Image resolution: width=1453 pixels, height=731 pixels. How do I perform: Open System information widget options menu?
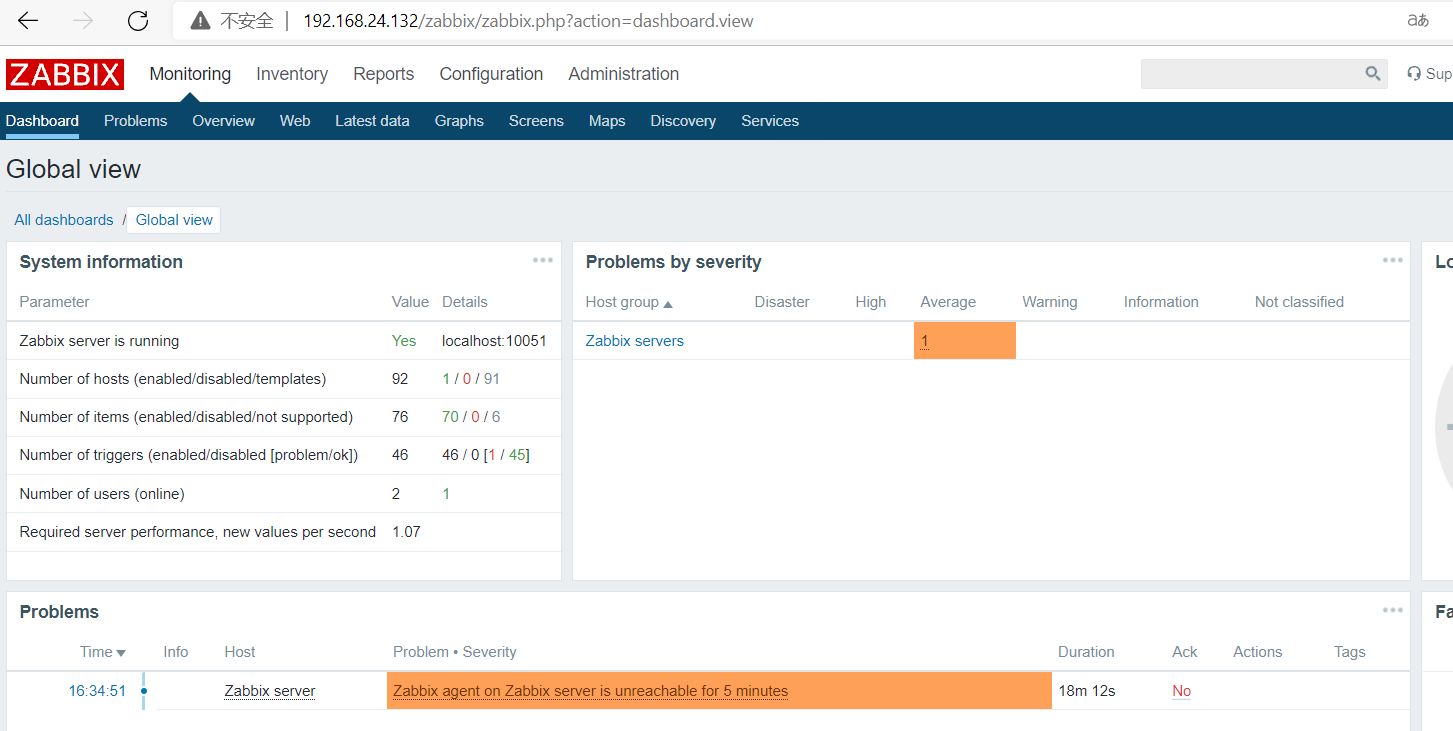(x=543, y=260)
